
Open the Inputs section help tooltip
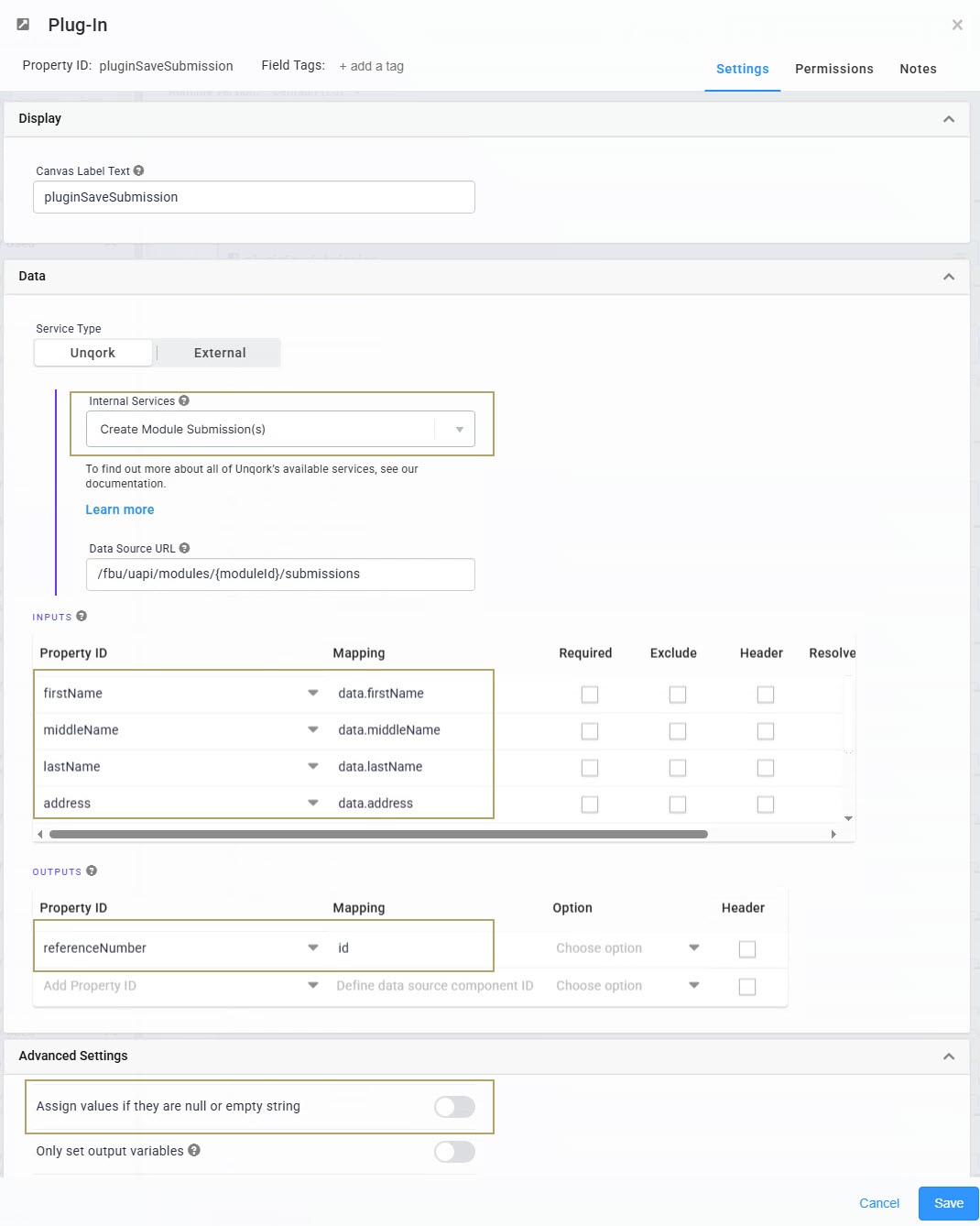(82, 616)
